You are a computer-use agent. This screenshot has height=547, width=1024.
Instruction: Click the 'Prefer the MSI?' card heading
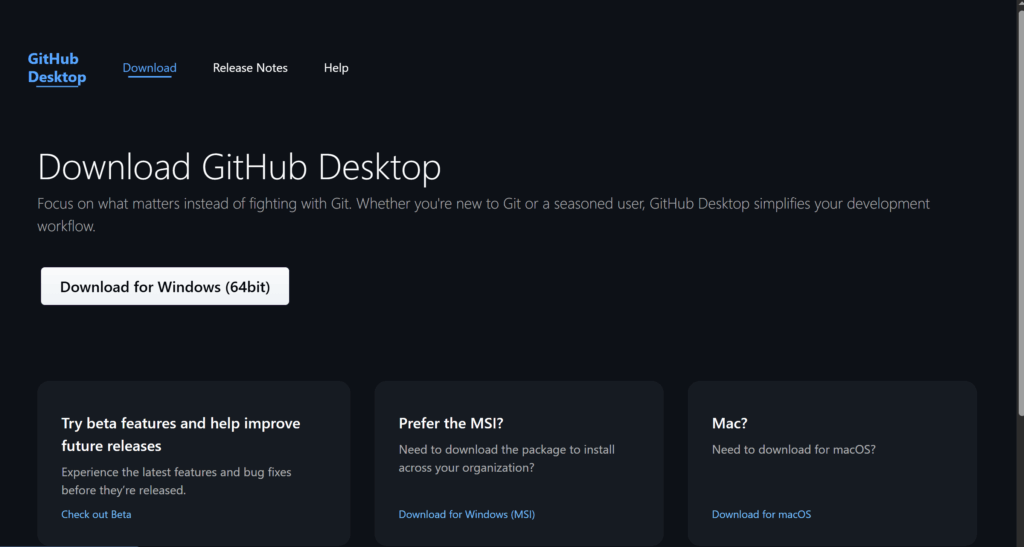tap(451, 423)
